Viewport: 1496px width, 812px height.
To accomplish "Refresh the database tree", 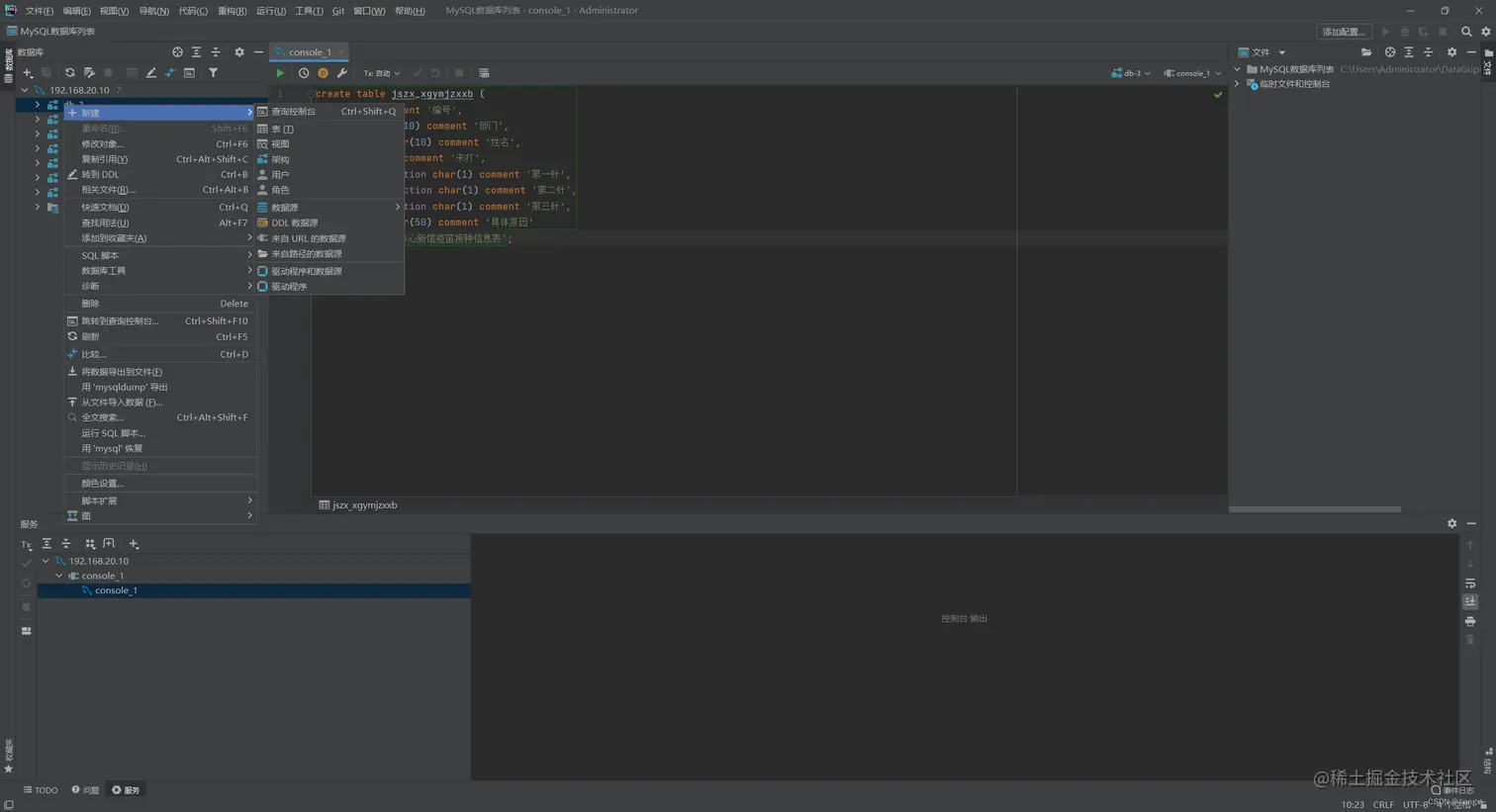I will (x=69, y=73).
